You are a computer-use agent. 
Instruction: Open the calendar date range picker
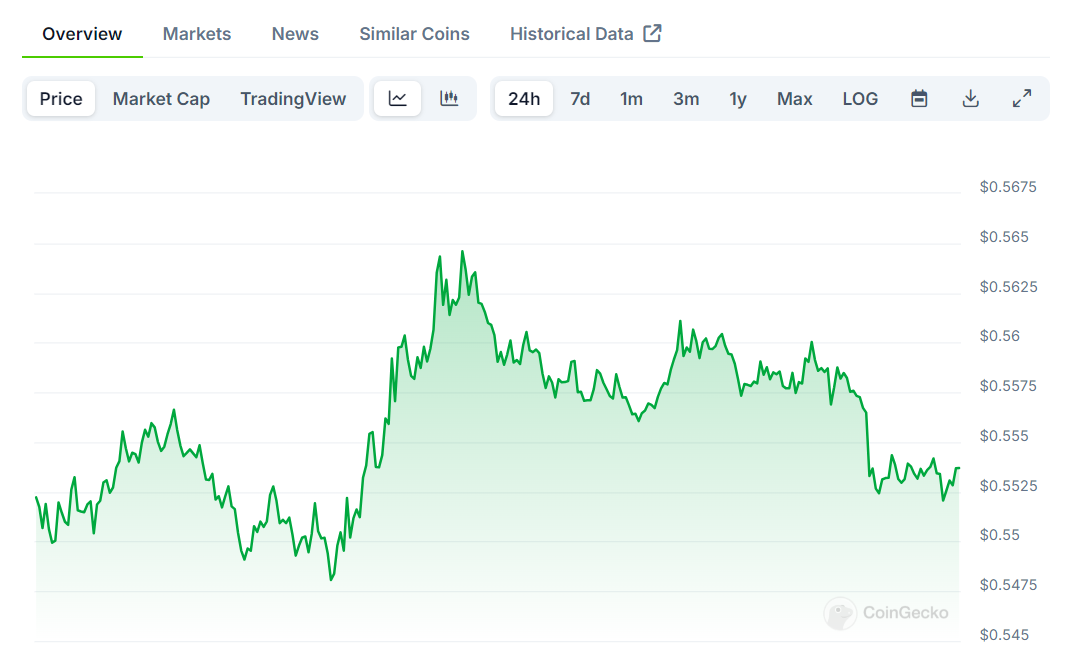pos(919,99)
